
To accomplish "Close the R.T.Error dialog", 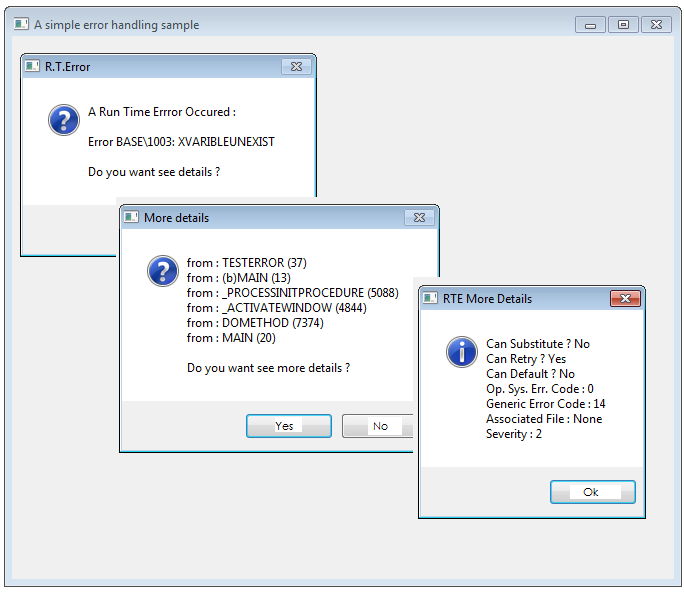I will (x=296, y=66).
